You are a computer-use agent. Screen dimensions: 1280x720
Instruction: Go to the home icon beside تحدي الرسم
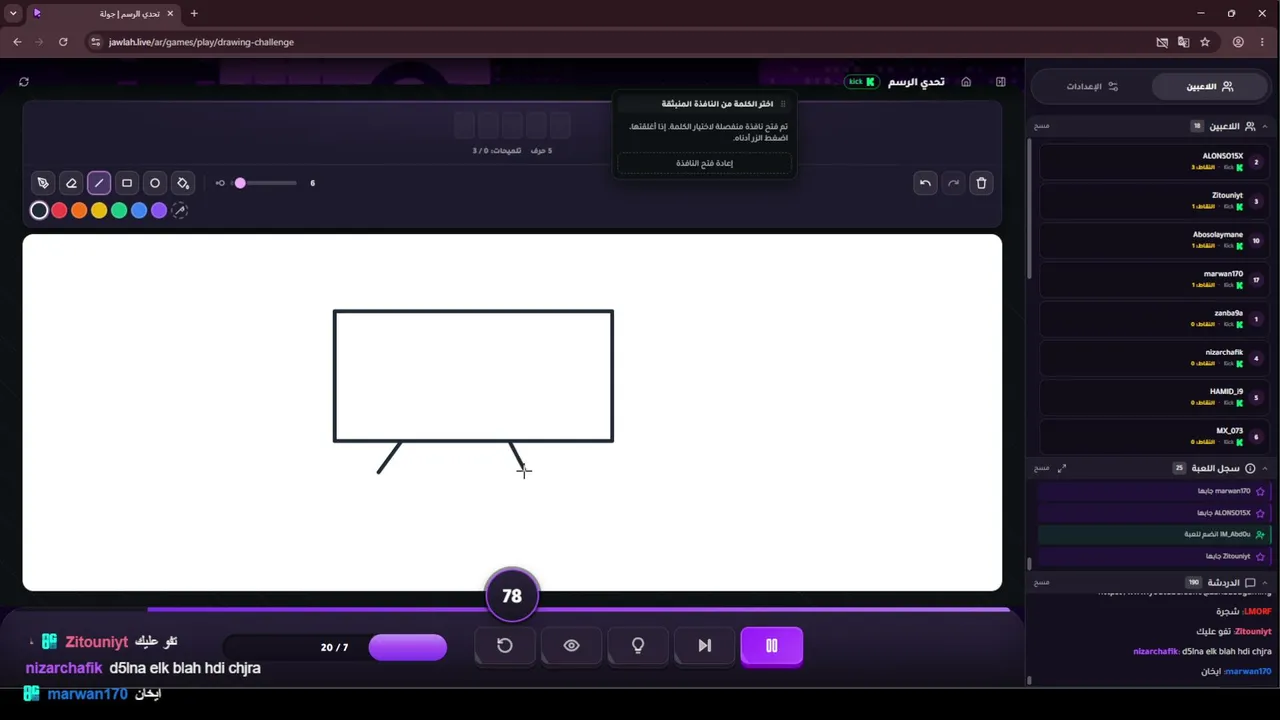(966, 82)
